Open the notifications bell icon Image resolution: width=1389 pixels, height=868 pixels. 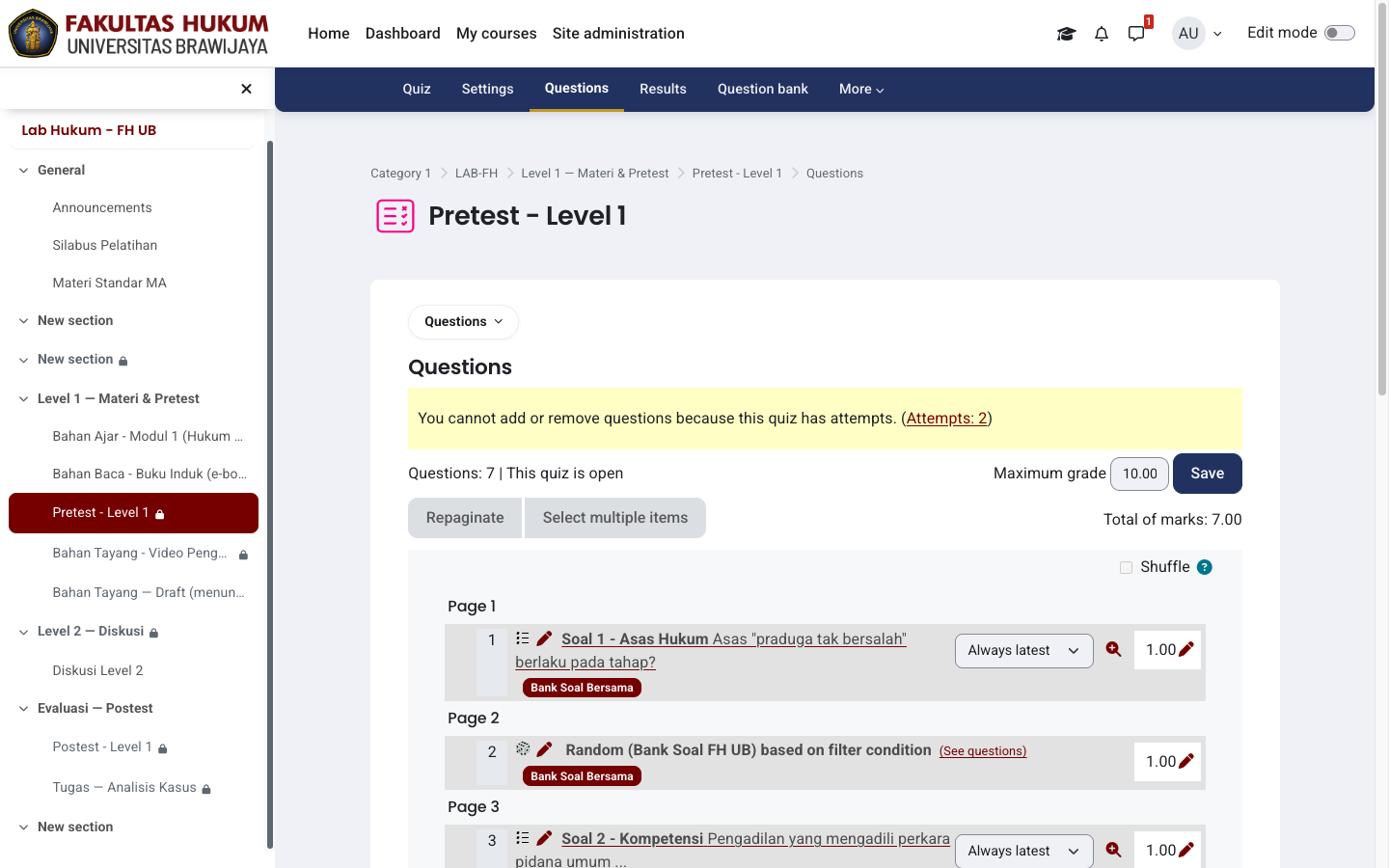pos(1102,34)
